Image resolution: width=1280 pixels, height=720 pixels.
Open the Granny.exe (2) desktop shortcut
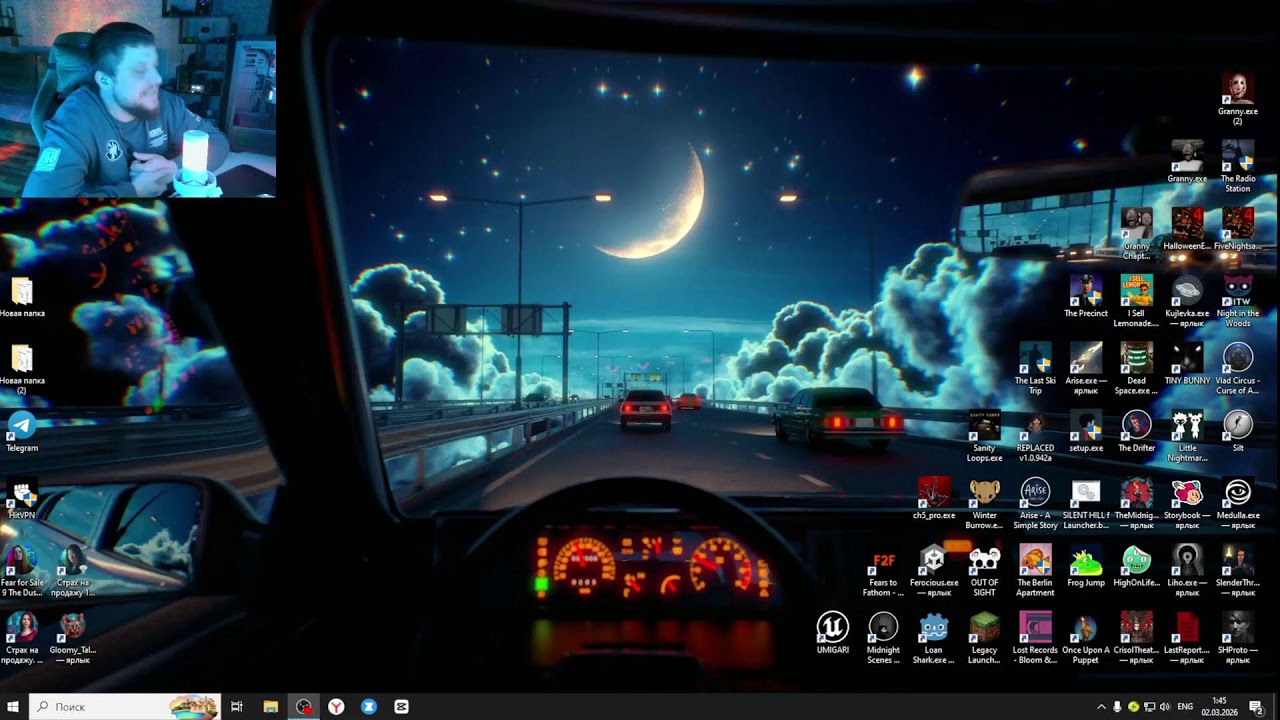tap(1237, 98)
